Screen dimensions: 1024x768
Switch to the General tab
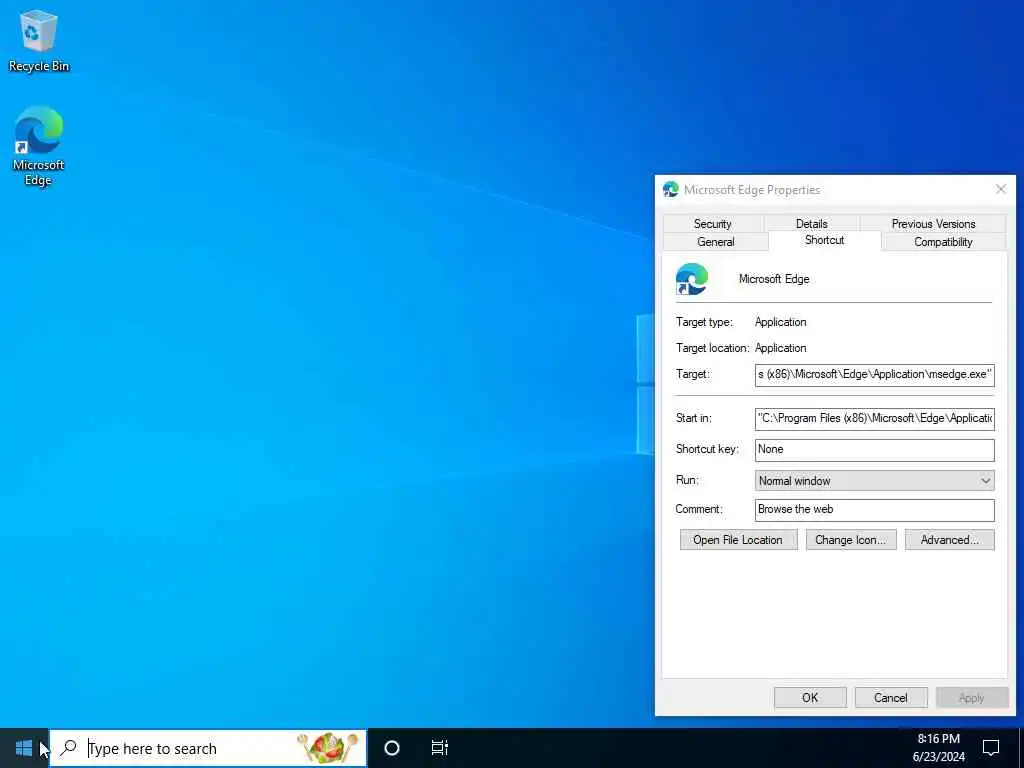[x=716, y=242]
